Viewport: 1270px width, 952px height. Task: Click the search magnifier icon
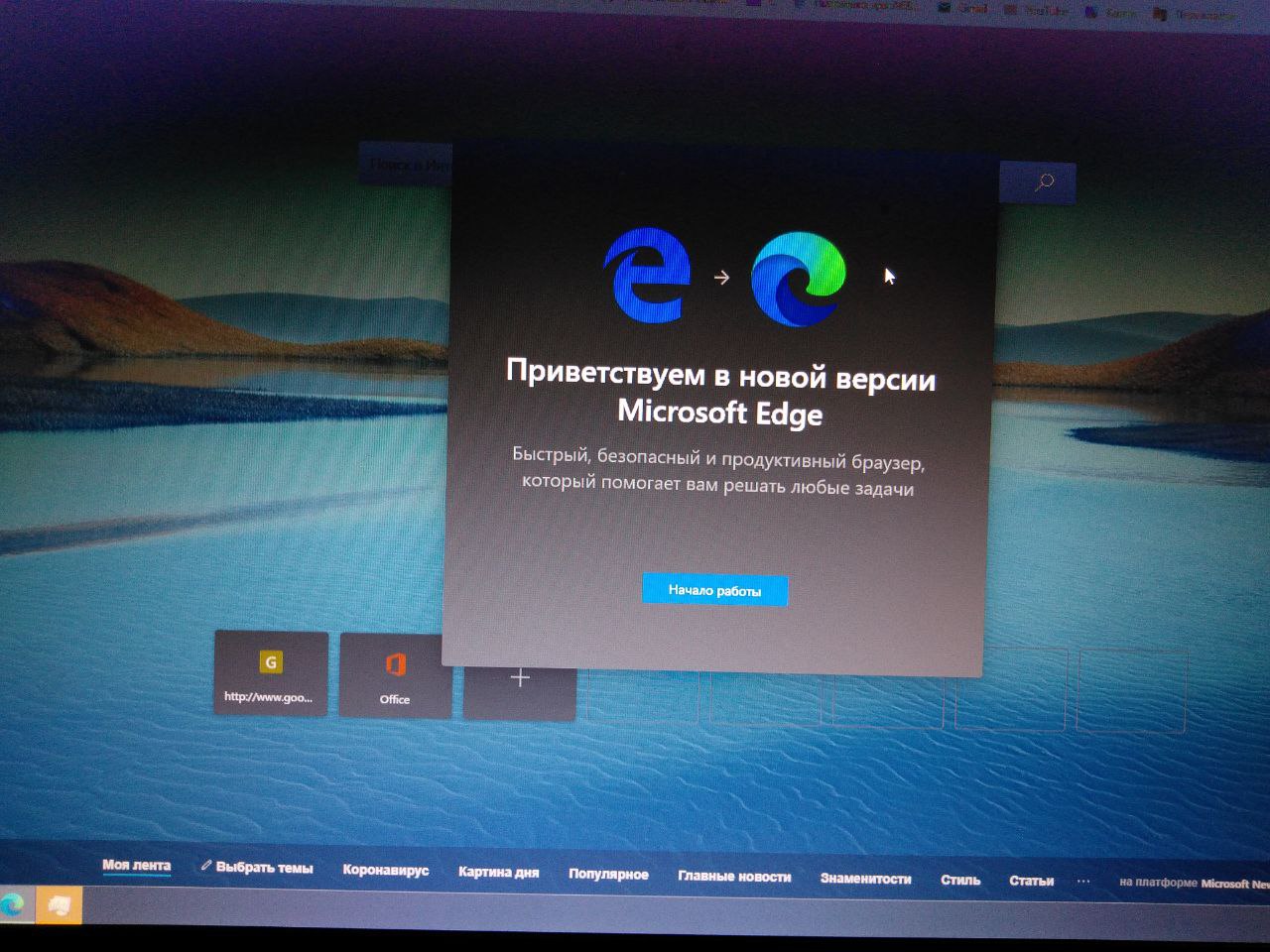point(1044,182)
